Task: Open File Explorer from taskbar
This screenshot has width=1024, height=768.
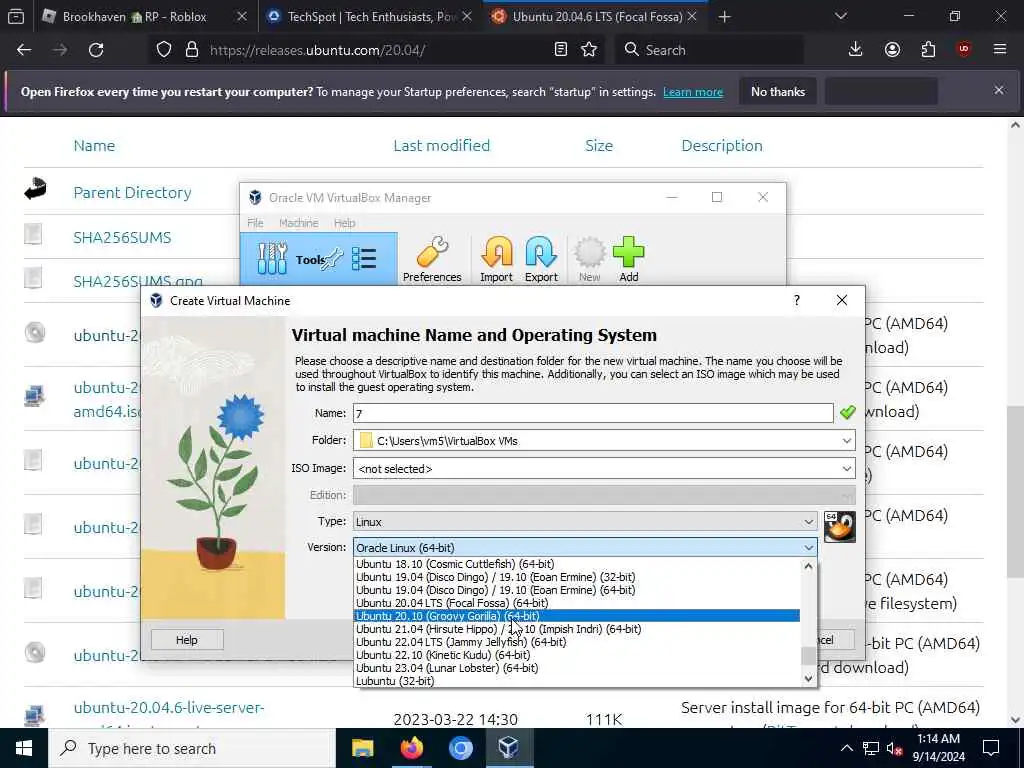Action: click(x=362, y=748)
